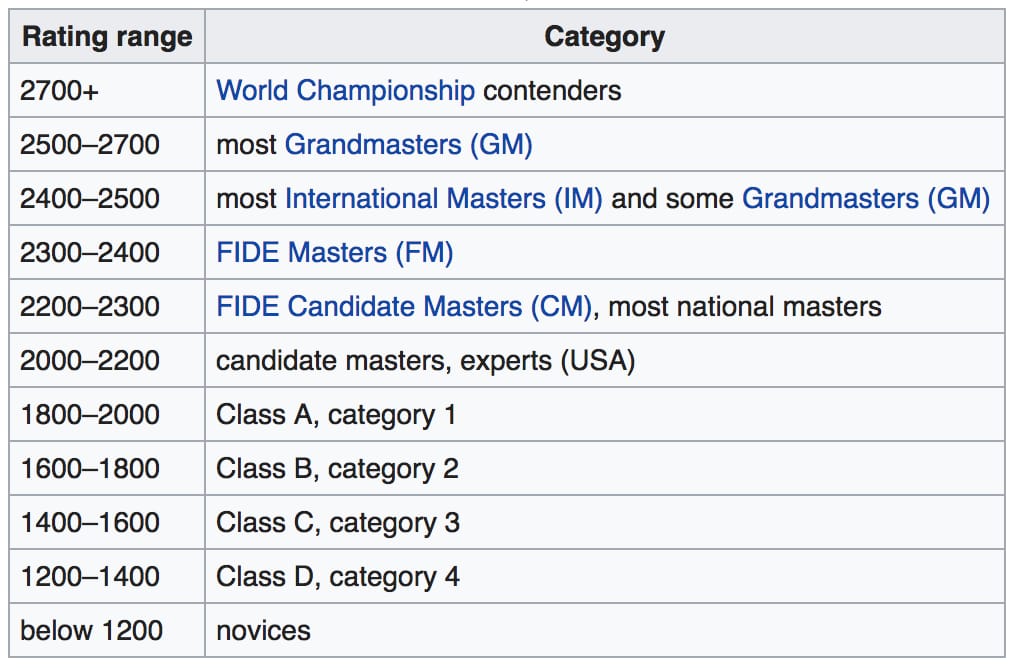Select the below 1200 rating cell

pyautogui.click(x=107, y=630)
